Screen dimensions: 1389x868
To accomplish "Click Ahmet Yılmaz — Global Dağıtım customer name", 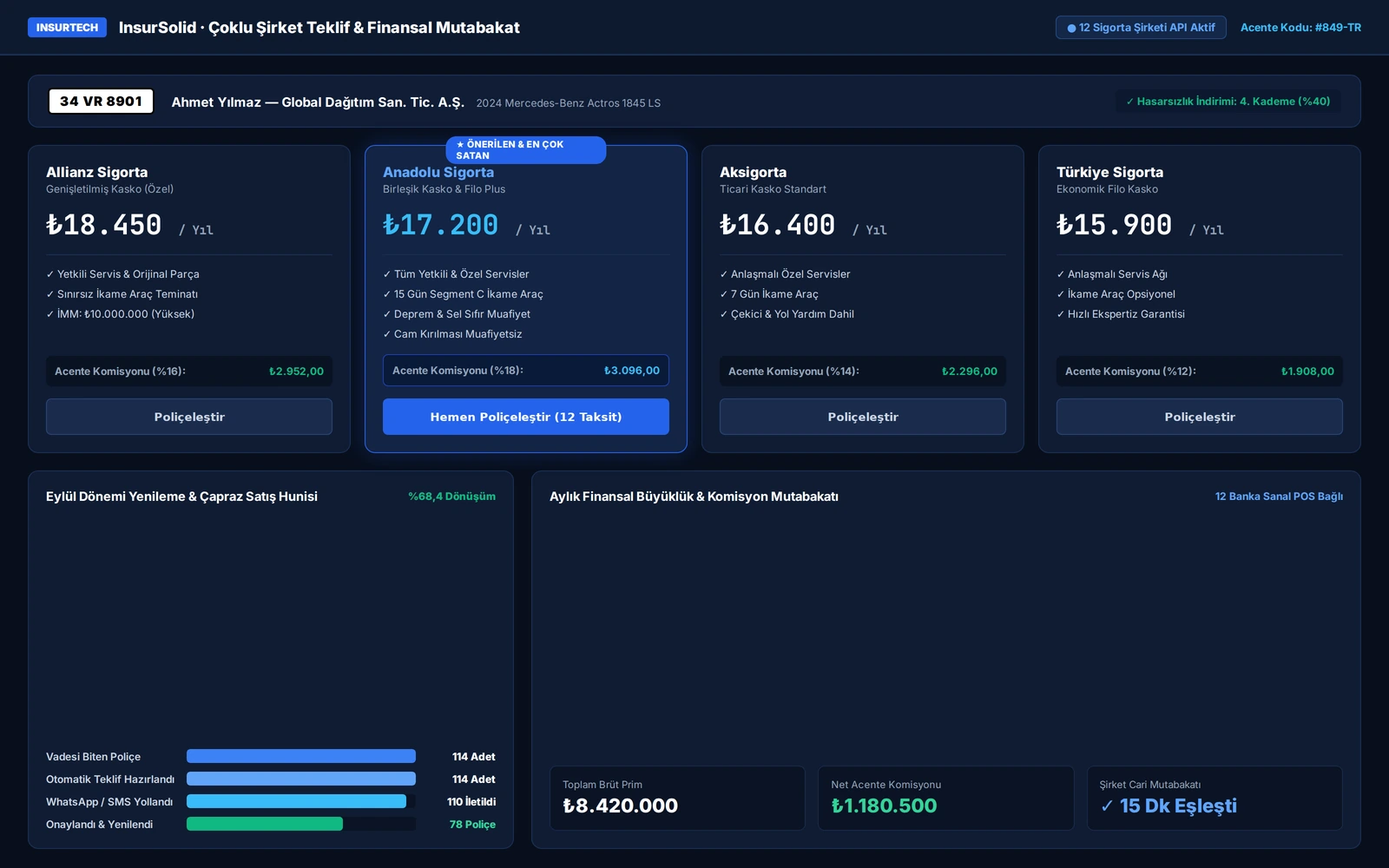I will point(318,102).
